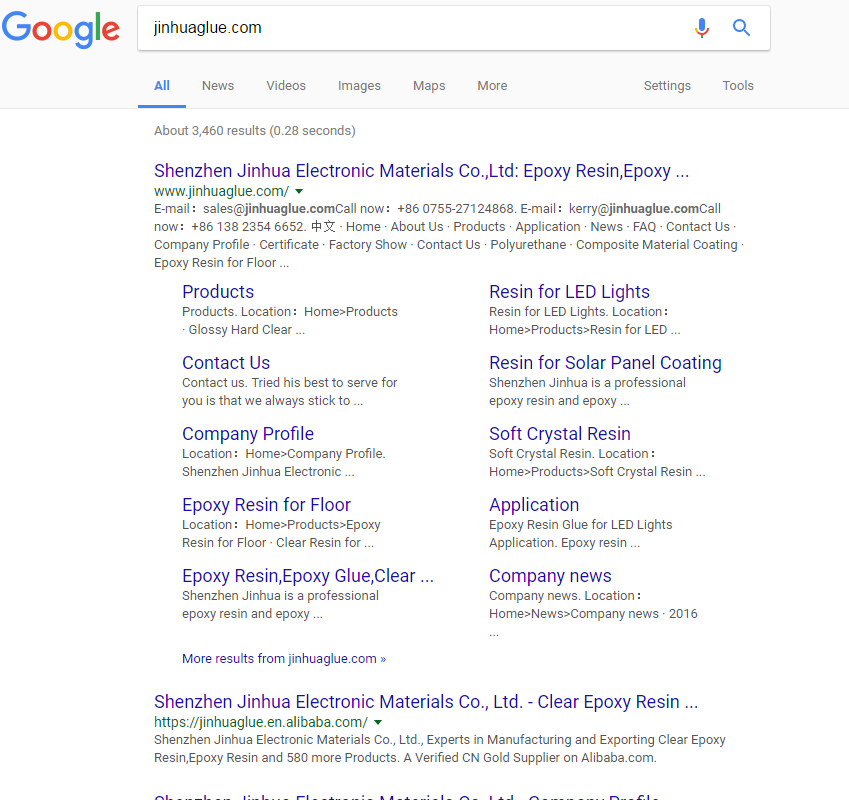Select the All search tab
Image resolution: width=849 pixels, height=800 pixels.
162,86
